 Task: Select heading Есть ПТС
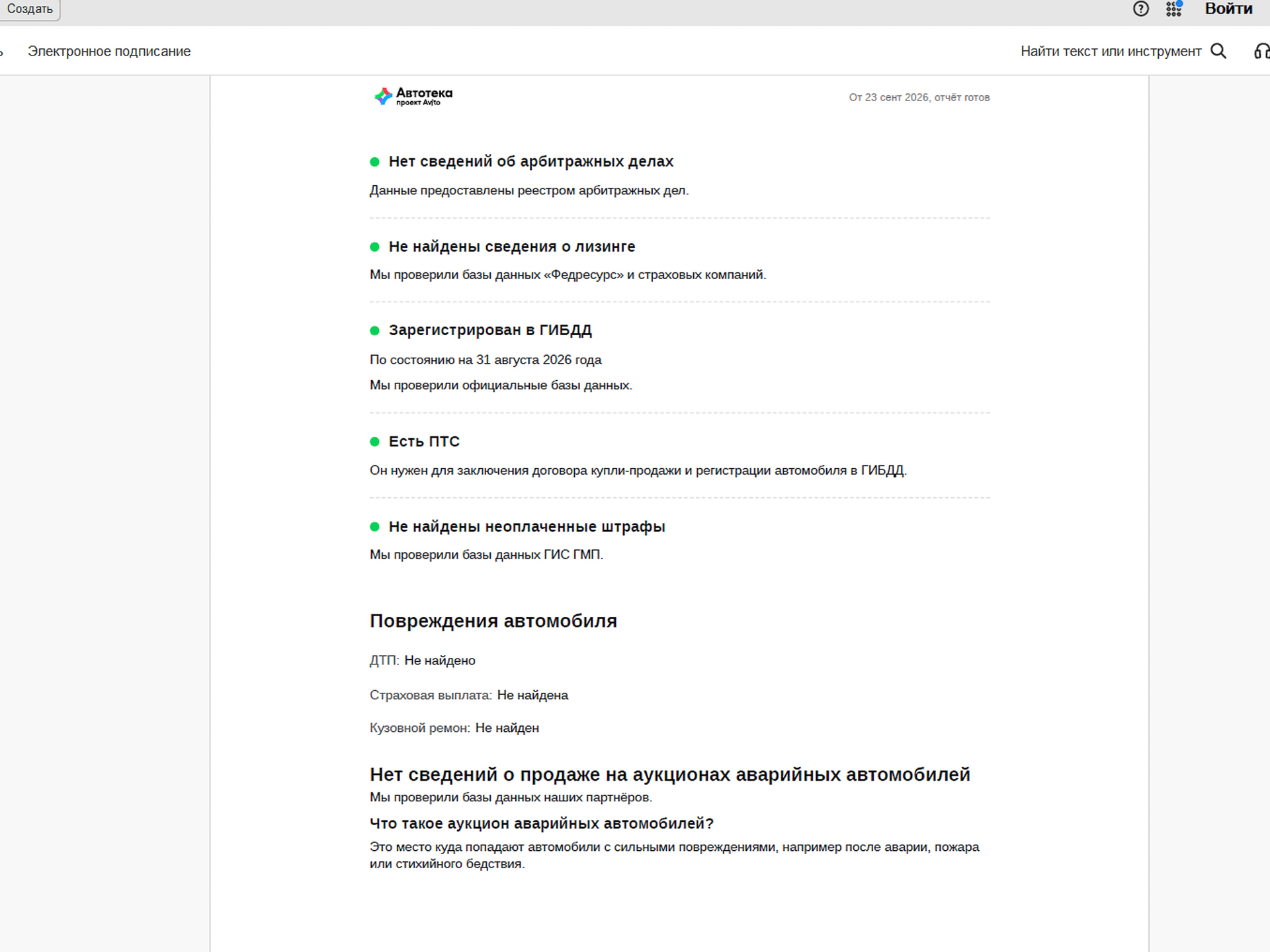click(x=424, y=442)
